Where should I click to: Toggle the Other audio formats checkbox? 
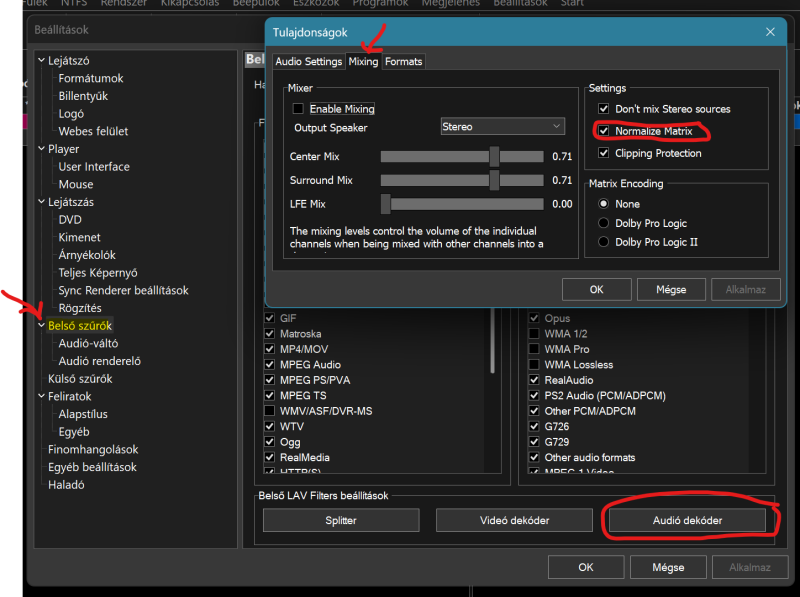point(534,457)
